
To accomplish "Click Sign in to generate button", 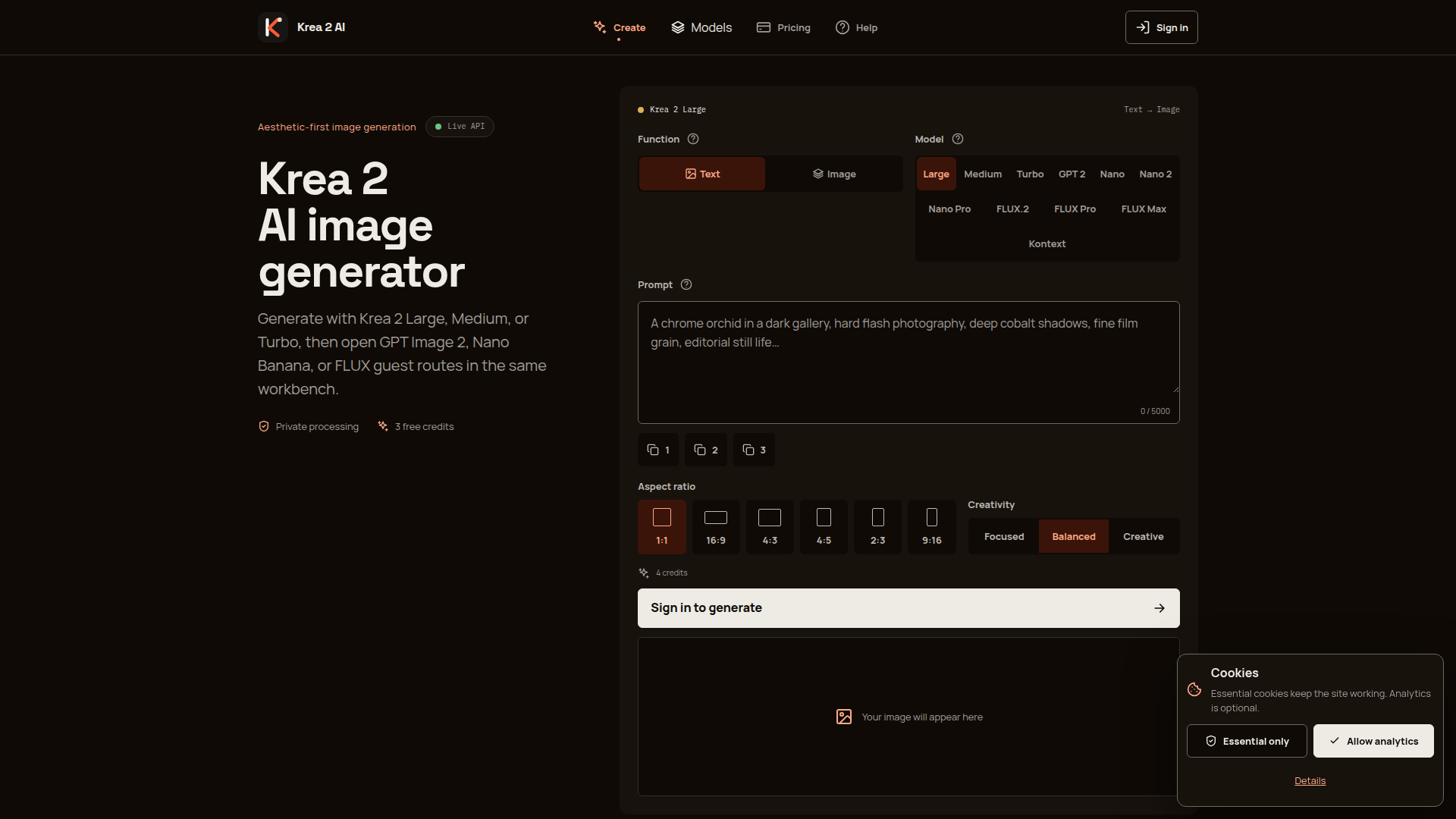I will click(908, 608).
